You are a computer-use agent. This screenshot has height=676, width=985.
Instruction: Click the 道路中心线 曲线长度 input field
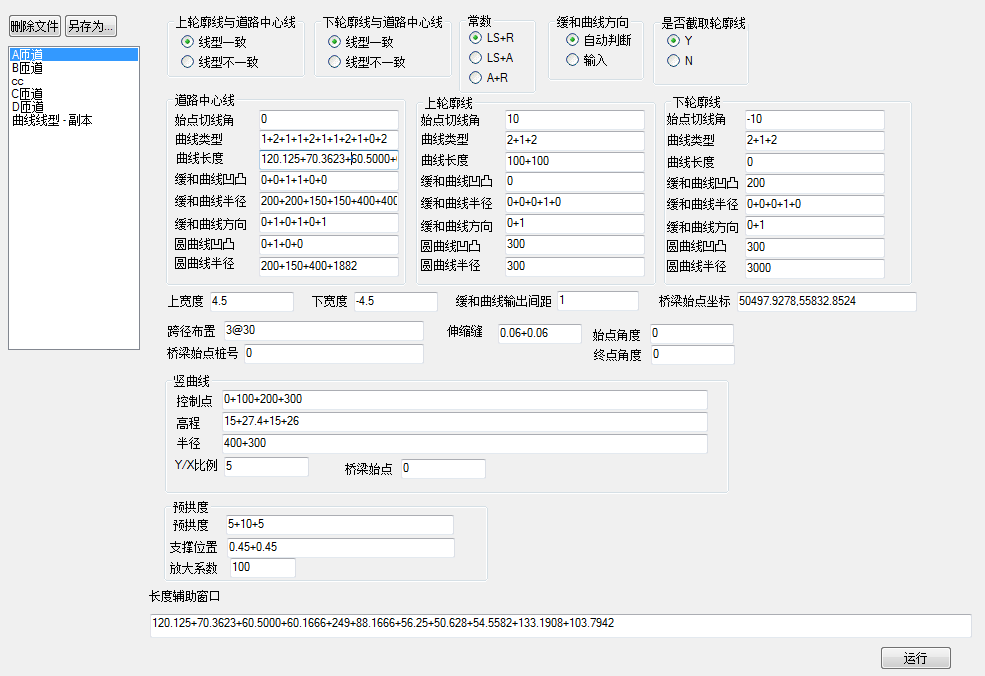tap(328, 160)
